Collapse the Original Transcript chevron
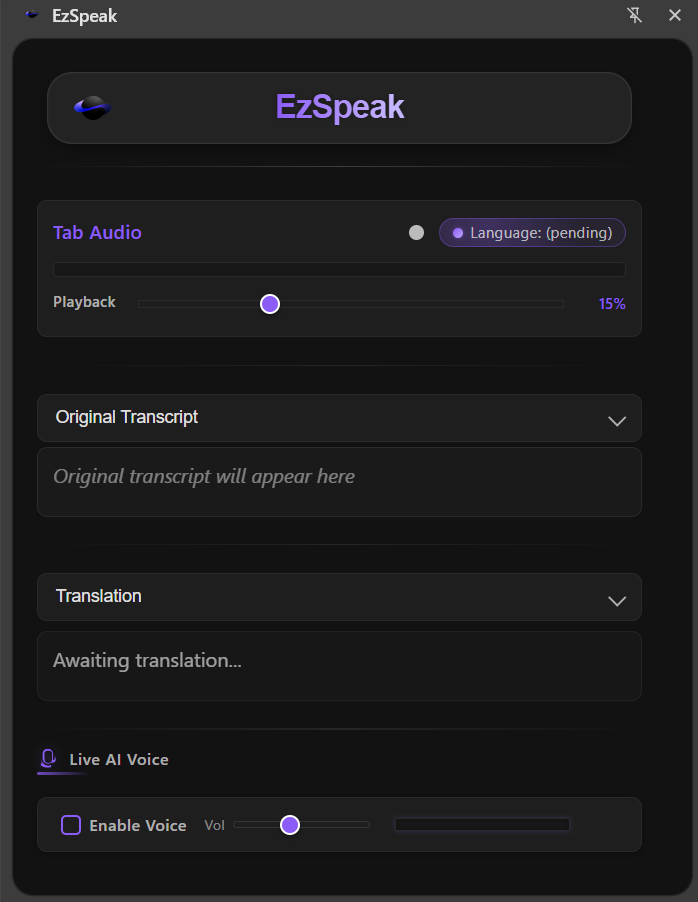This screenshot has width=698, height=902. tap(617, 421)
